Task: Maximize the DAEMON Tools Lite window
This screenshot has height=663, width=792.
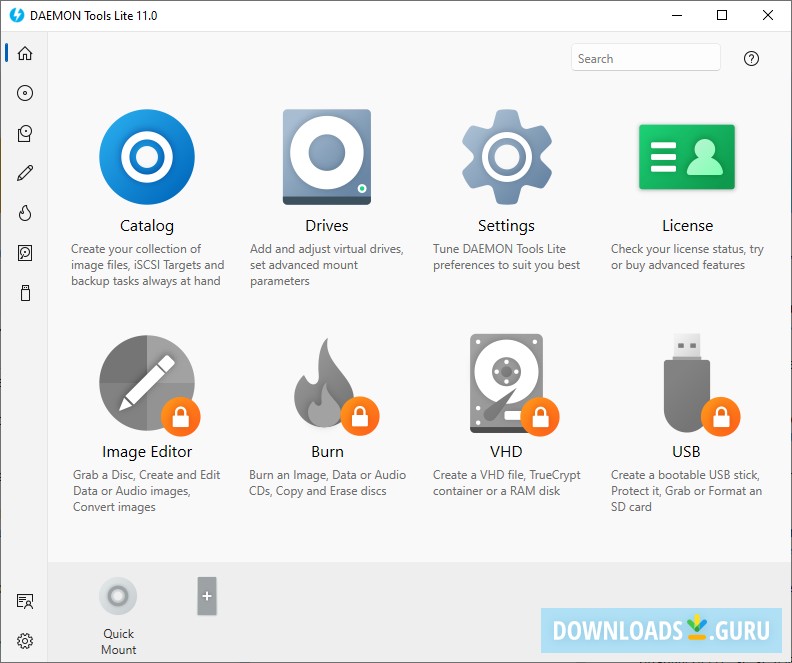Action: [722, 15]
